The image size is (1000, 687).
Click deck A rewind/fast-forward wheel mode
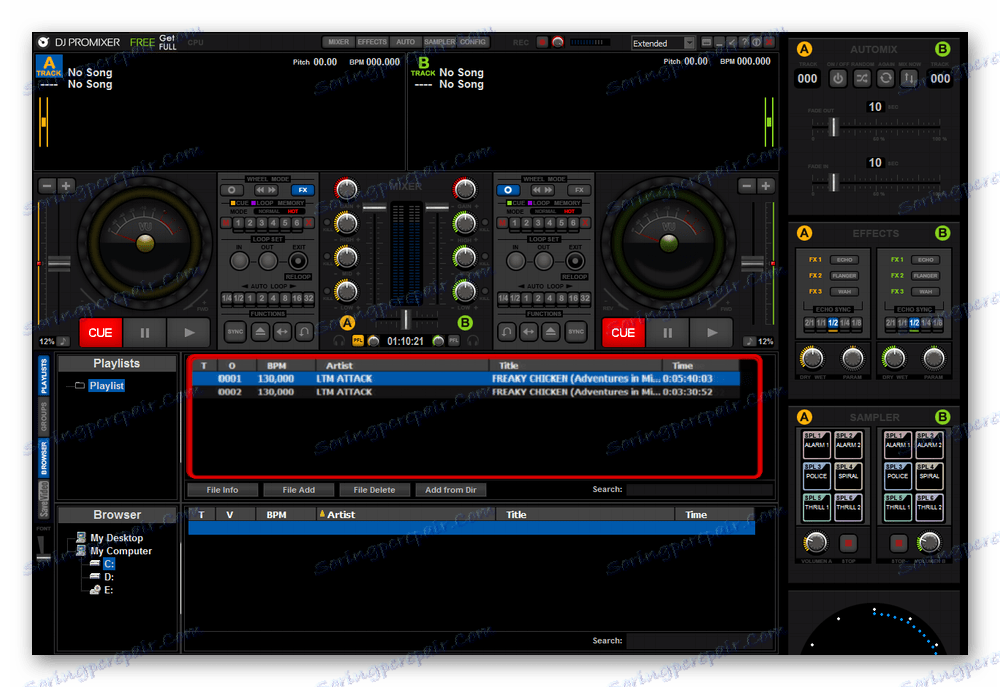pos(266,190)
